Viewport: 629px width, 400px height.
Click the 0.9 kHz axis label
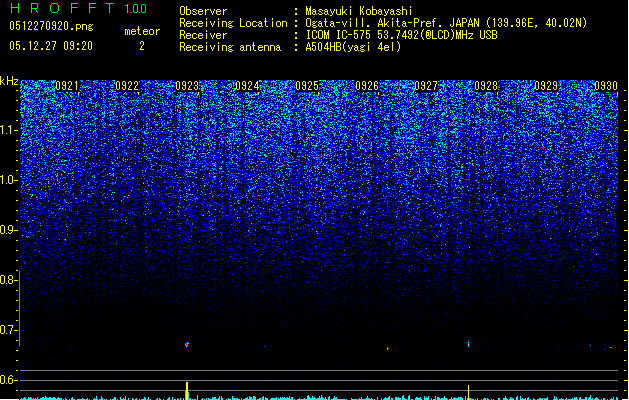(9, 230)
